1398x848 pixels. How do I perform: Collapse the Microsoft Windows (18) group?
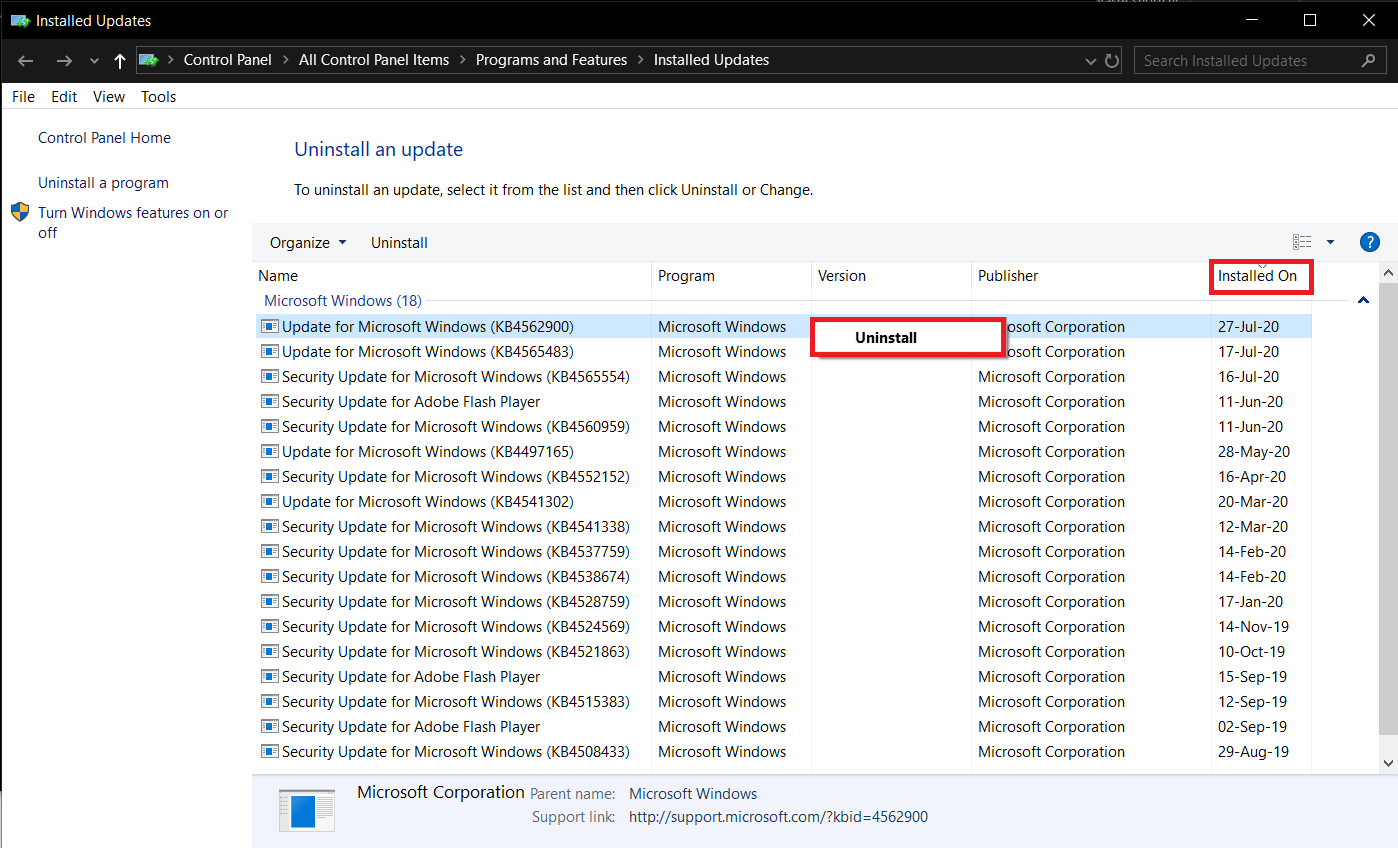click(x=1363, y=300)
